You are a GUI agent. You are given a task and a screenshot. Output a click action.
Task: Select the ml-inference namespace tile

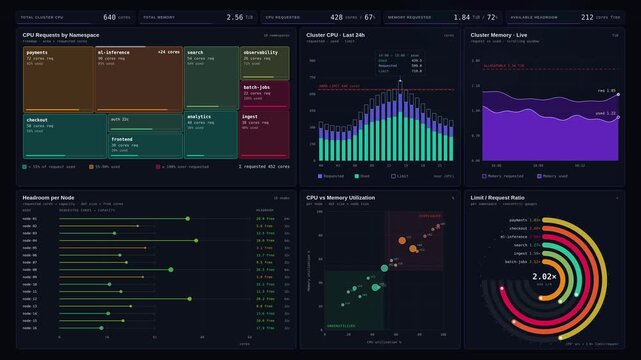coord(139,79)
